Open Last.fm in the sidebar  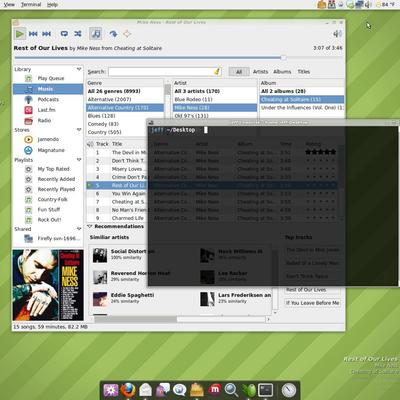coord(48,110)
